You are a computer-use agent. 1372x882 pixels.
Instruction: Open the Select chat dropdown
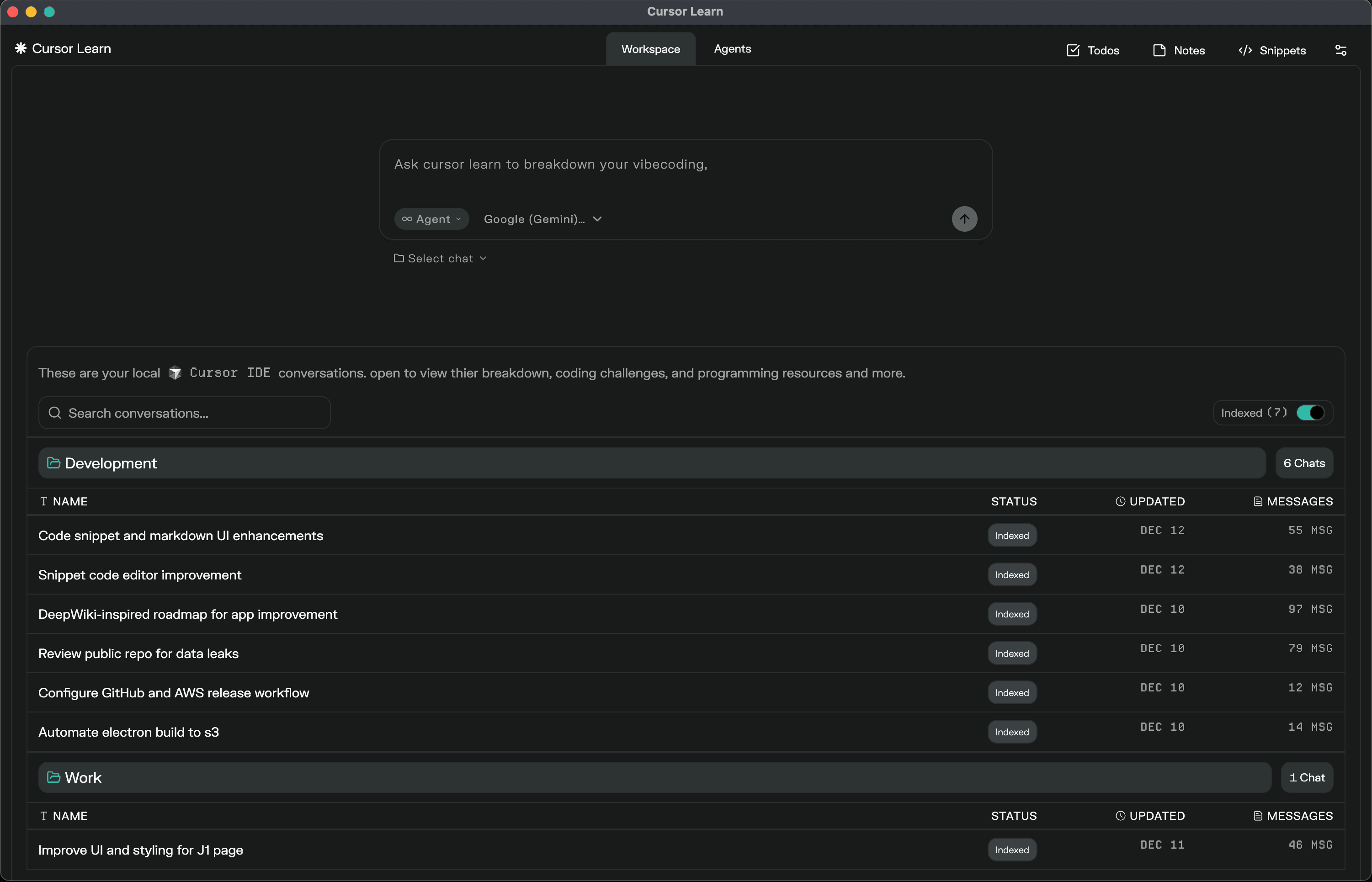tap(440, 258)
